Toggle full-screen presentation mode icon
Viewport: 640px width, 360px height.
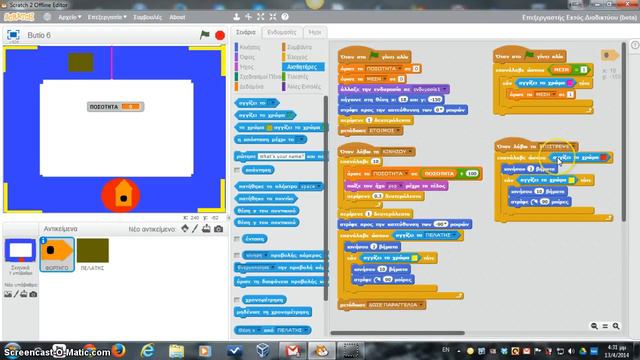click(x=13, y=35)
